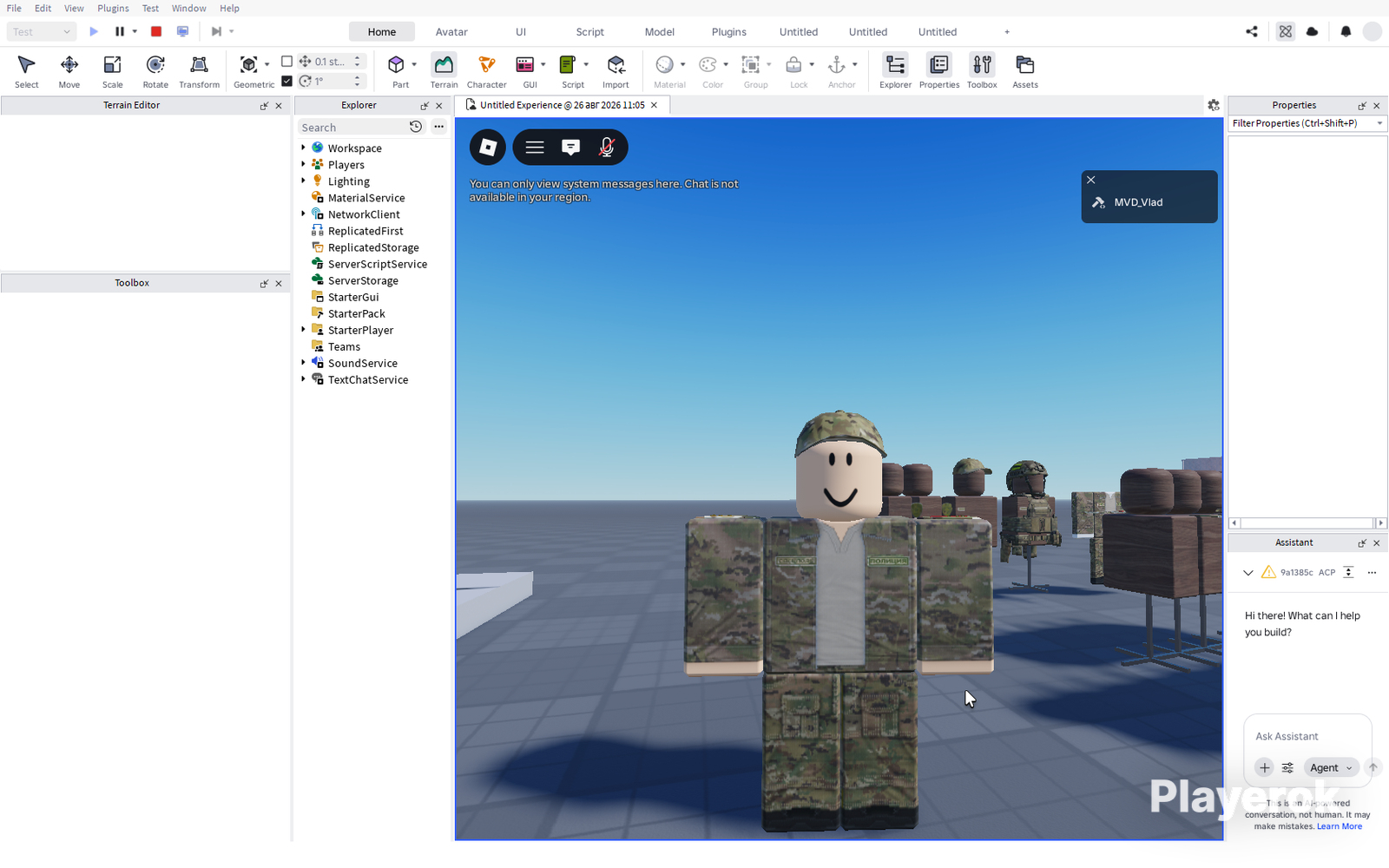Expand the NetworkClient node
Screen dimensions: 1389x868
(x=303, y=214)
